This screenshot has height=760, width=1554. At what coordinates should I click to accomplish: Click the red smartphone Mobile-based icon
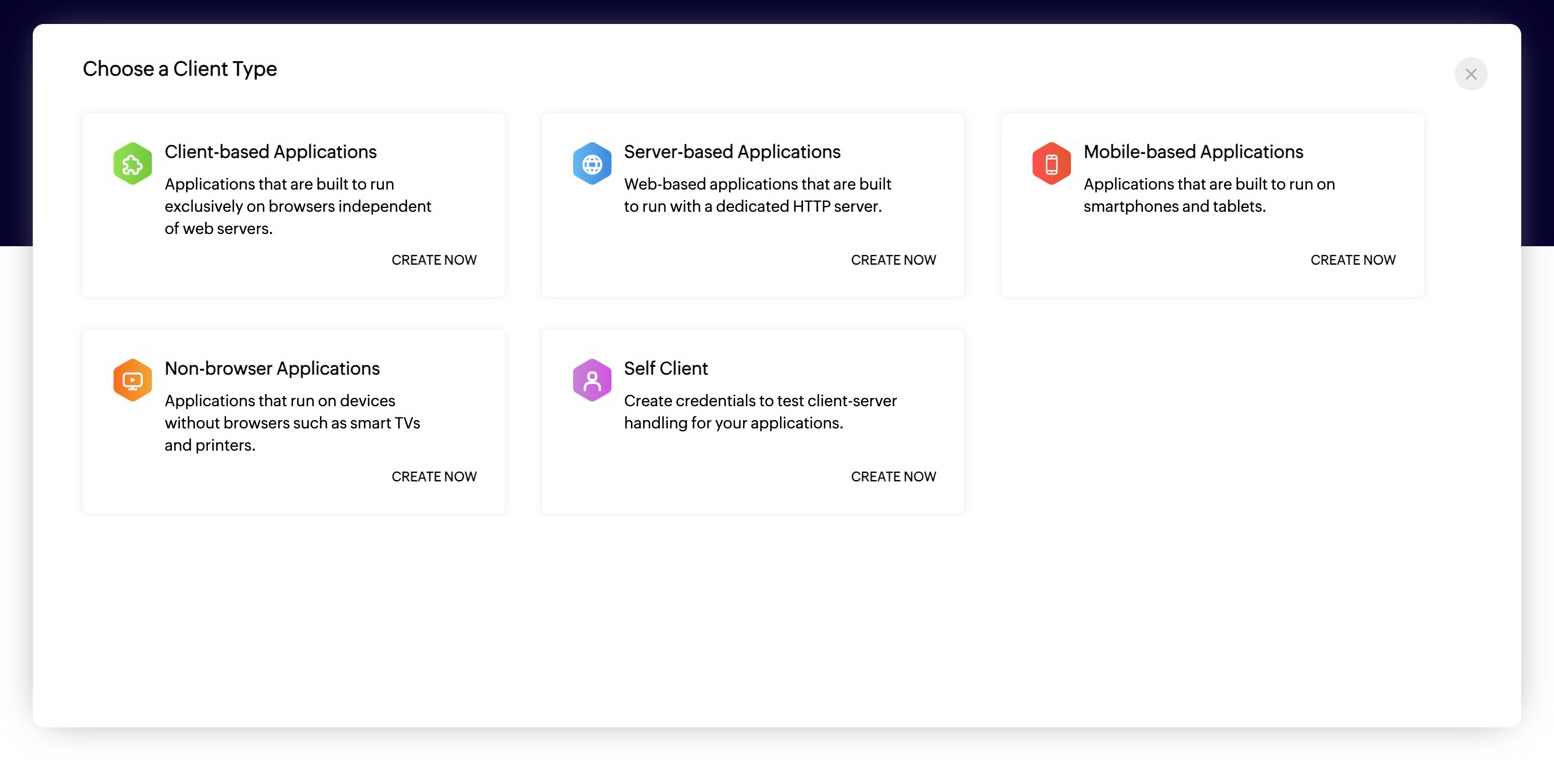click(x=1051, y=164)
